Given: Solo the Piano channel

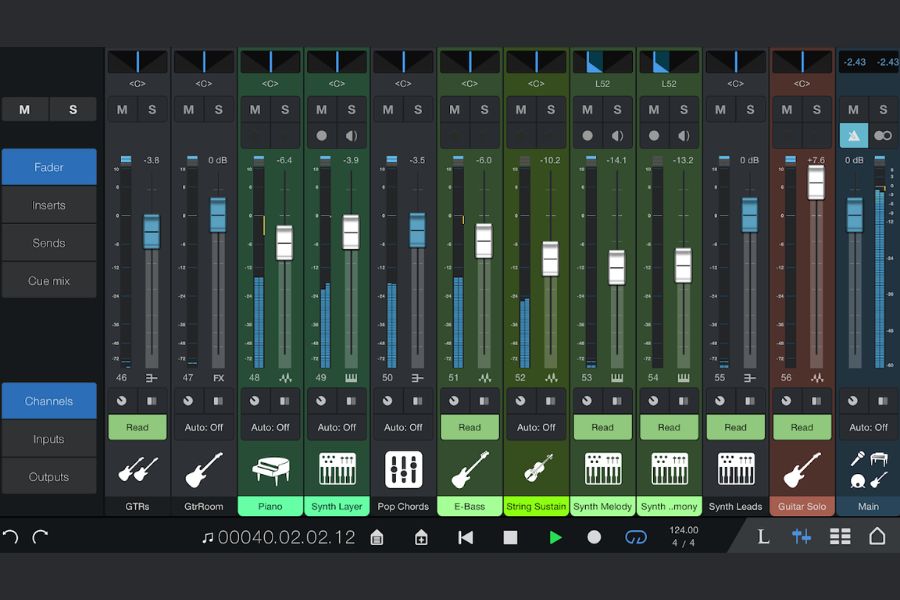Looking at the screenshot, I should coord(285,110).
